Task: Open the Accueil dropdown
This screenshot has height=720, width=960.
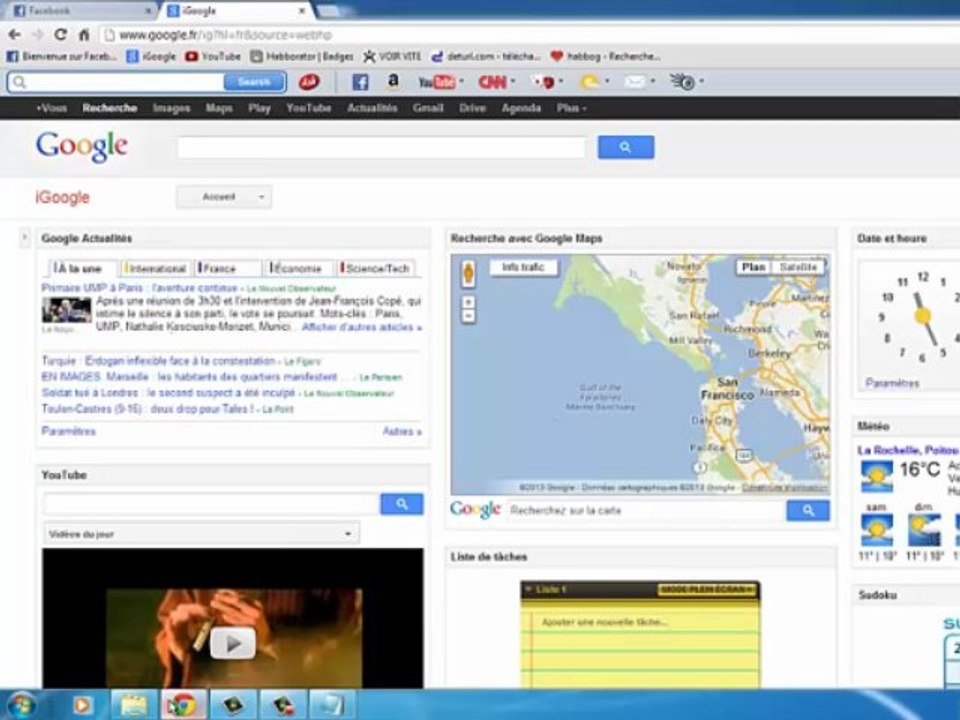Action: click(224, 197)
